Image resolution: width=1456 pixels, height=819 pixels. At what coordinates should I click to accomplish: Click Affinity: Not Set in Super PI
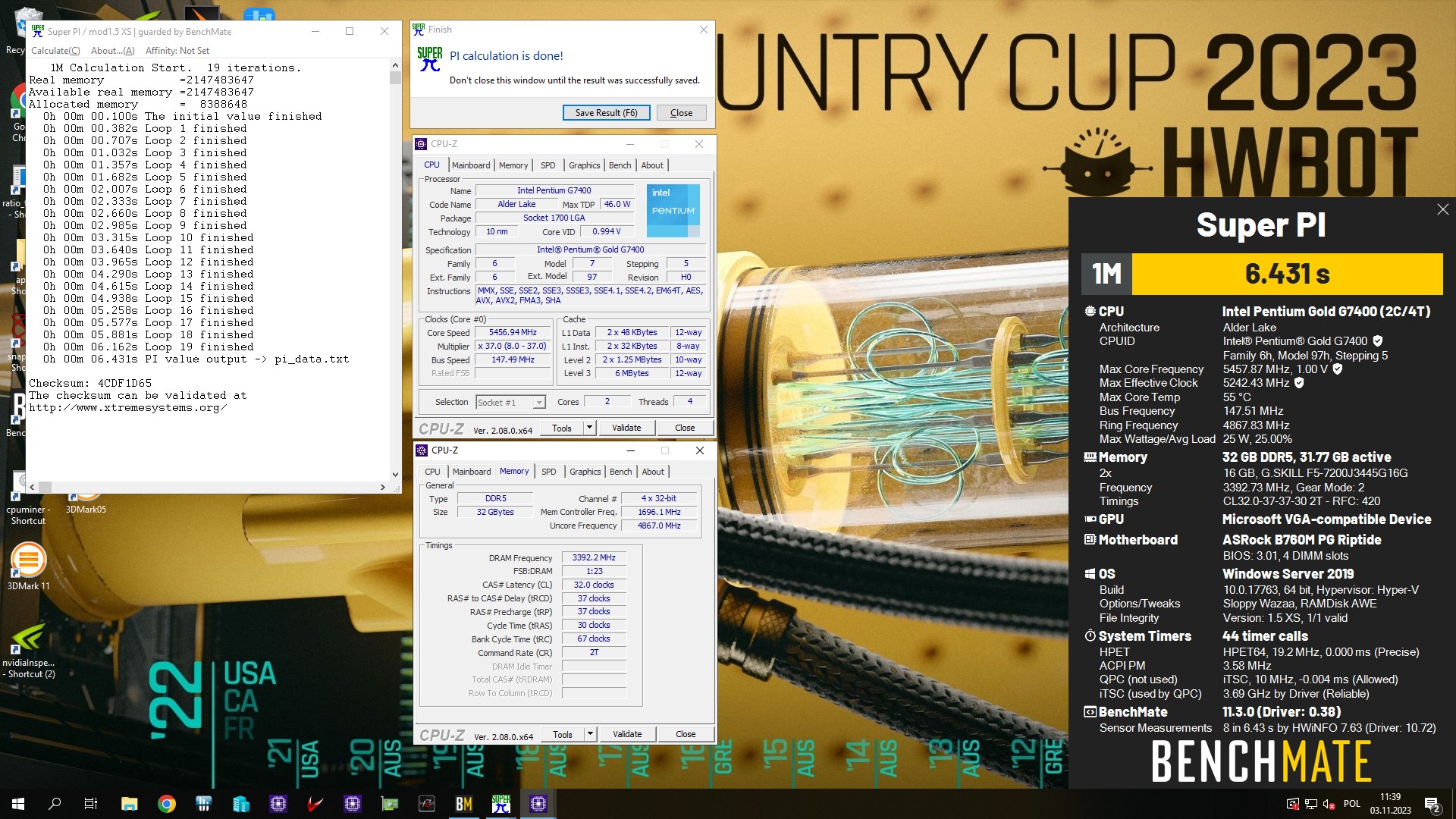click(177, 51)
